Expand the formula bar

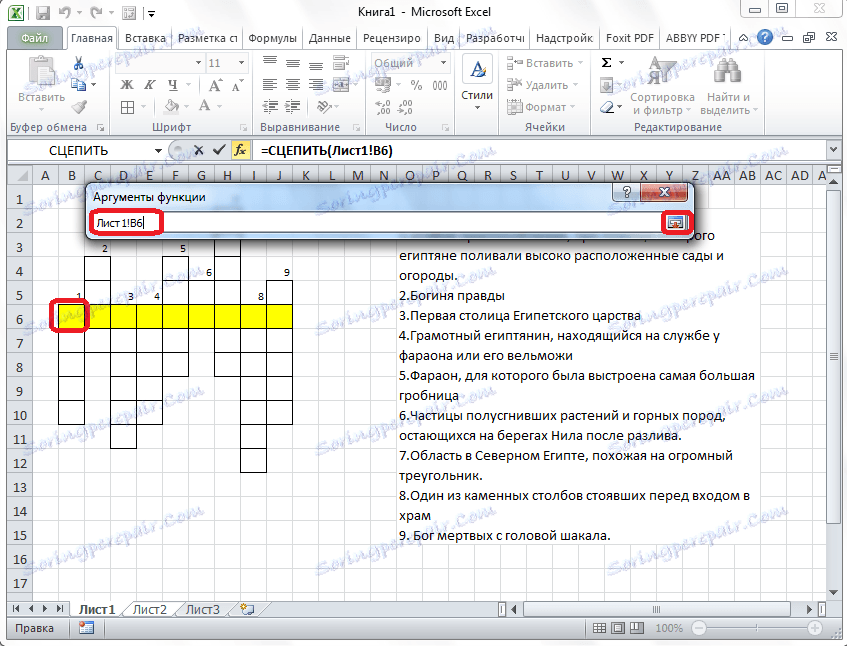pyautogui.click(x=834, y=149)
